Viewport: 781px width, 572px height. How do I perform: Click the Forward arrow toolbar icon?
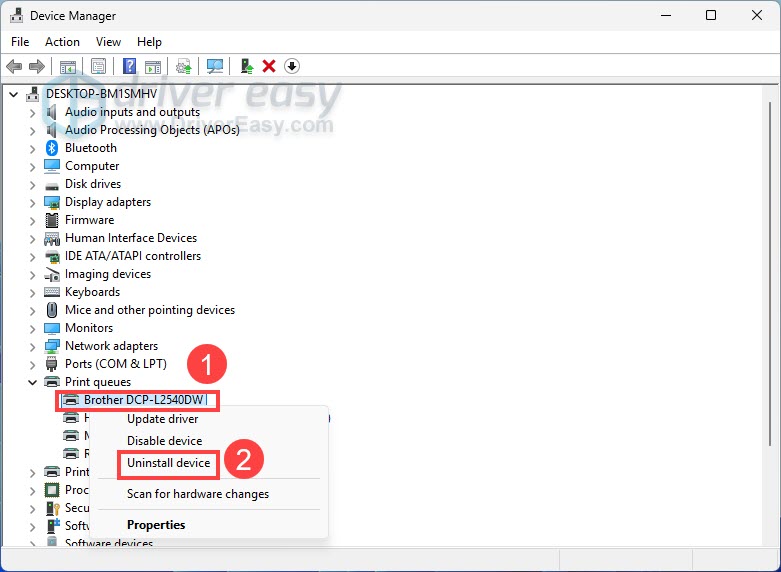37,66
